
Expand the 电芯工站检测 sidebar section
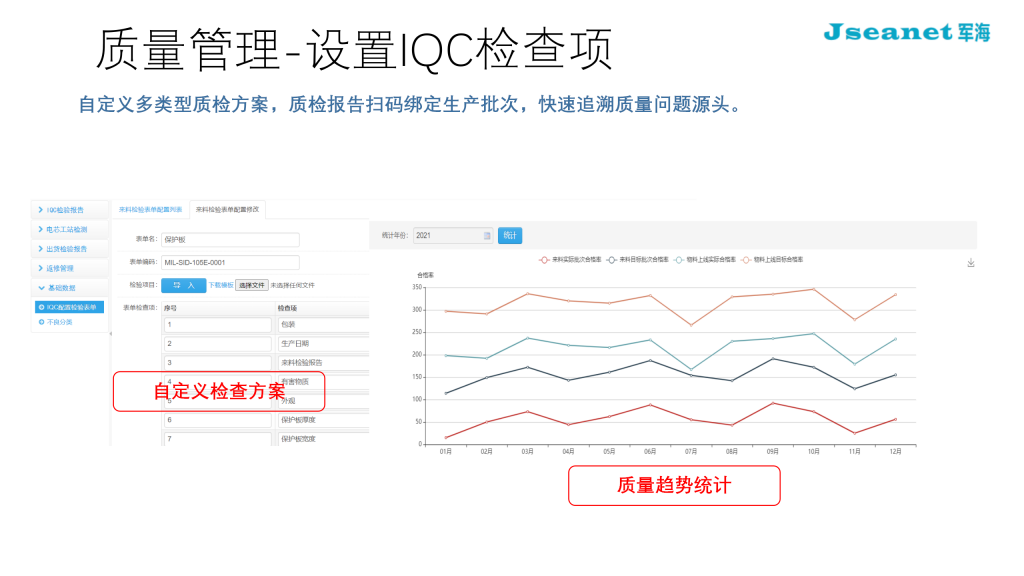69,229
